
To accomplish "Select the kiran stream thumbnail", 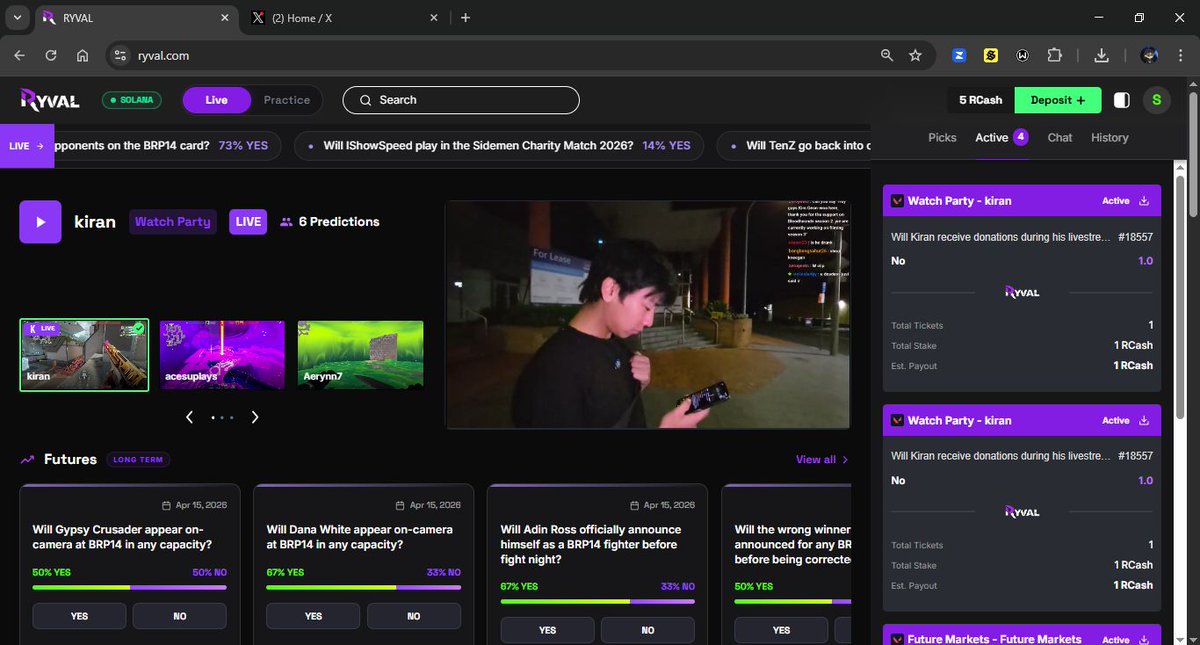I will tap(84, 356).
